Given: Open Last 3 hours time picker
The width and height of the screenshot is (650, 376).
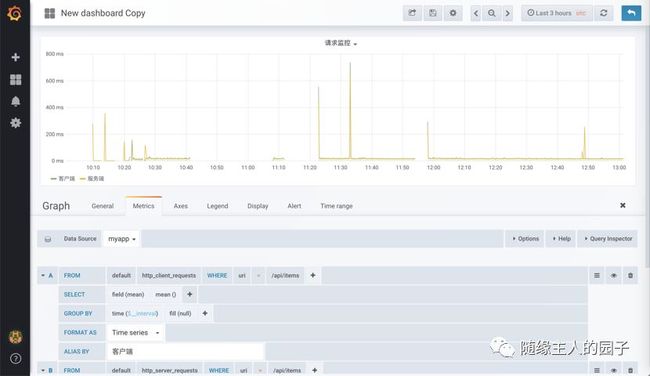Looking at the screenshot, I should 556,13.
